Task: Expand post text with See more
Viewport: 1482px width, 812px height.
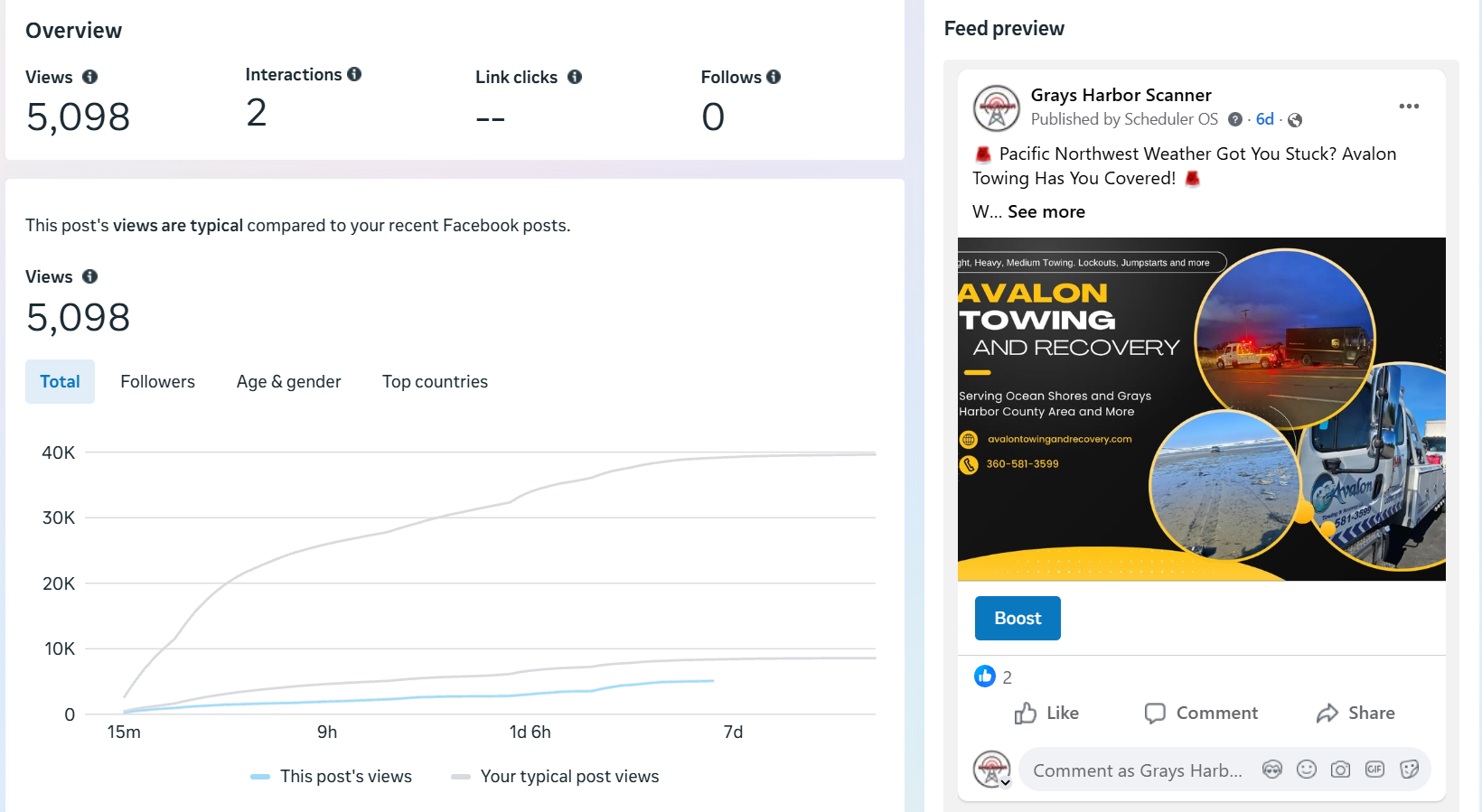Action: coord(1046,211)
